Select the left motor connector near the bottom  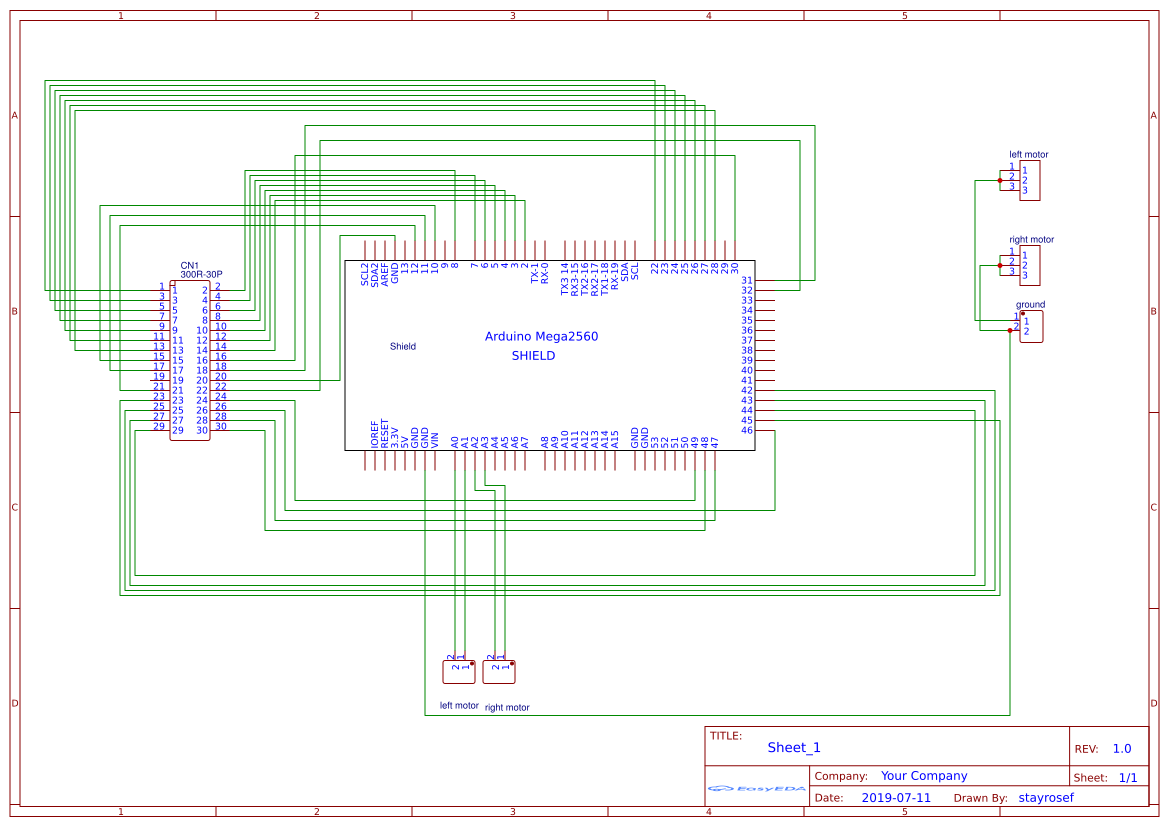pyautogui.click(x=459, y=670)
